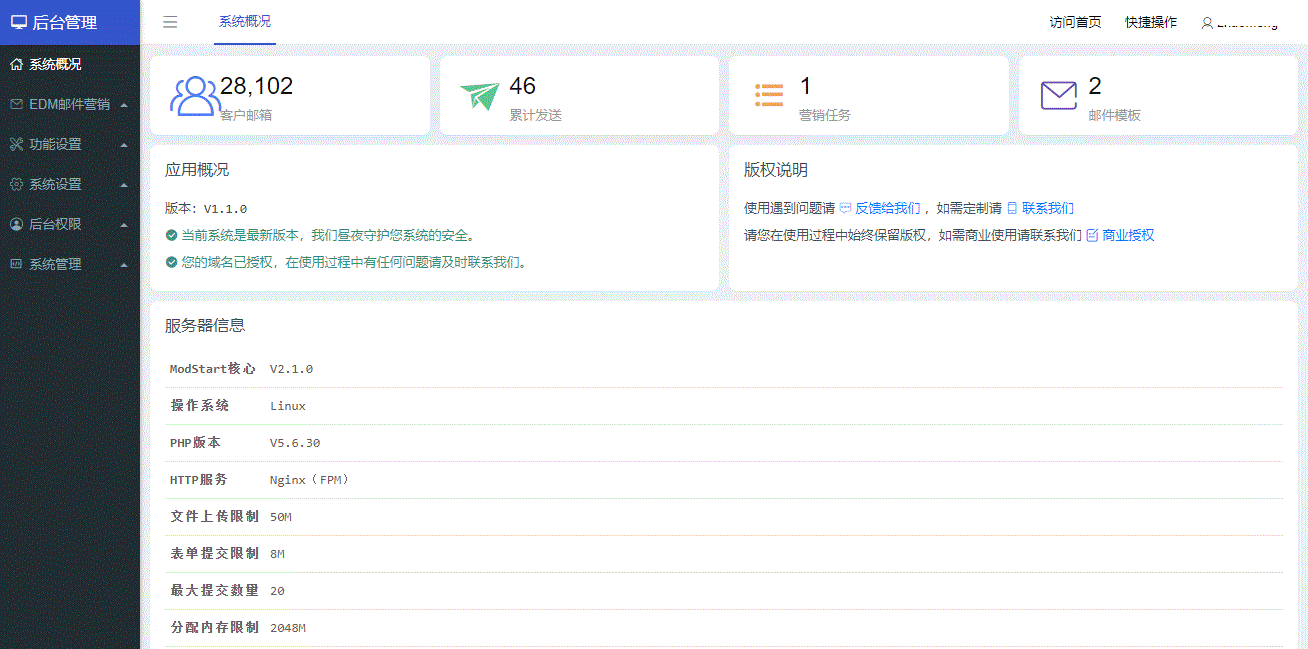Click the 28,102 客户邮箱 count
The width and height of the screenshot is (1308, 649).
point(256,86)
